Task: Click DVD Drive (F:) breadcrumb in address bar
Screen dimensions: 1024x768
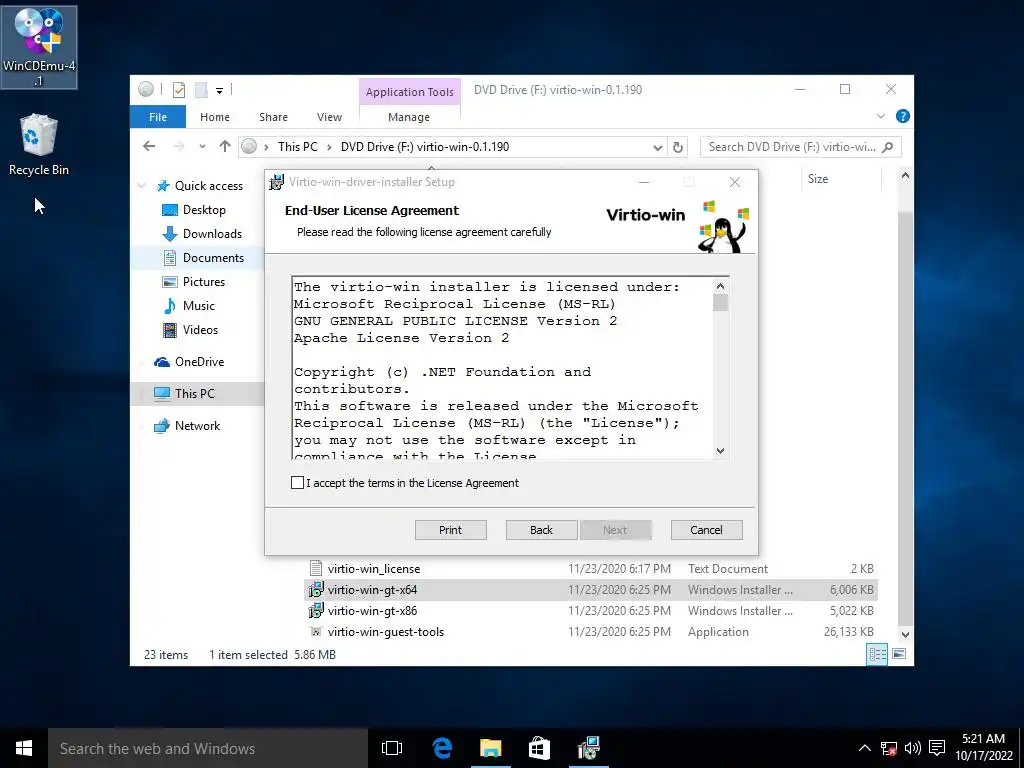Action: (x=424, y=147)
